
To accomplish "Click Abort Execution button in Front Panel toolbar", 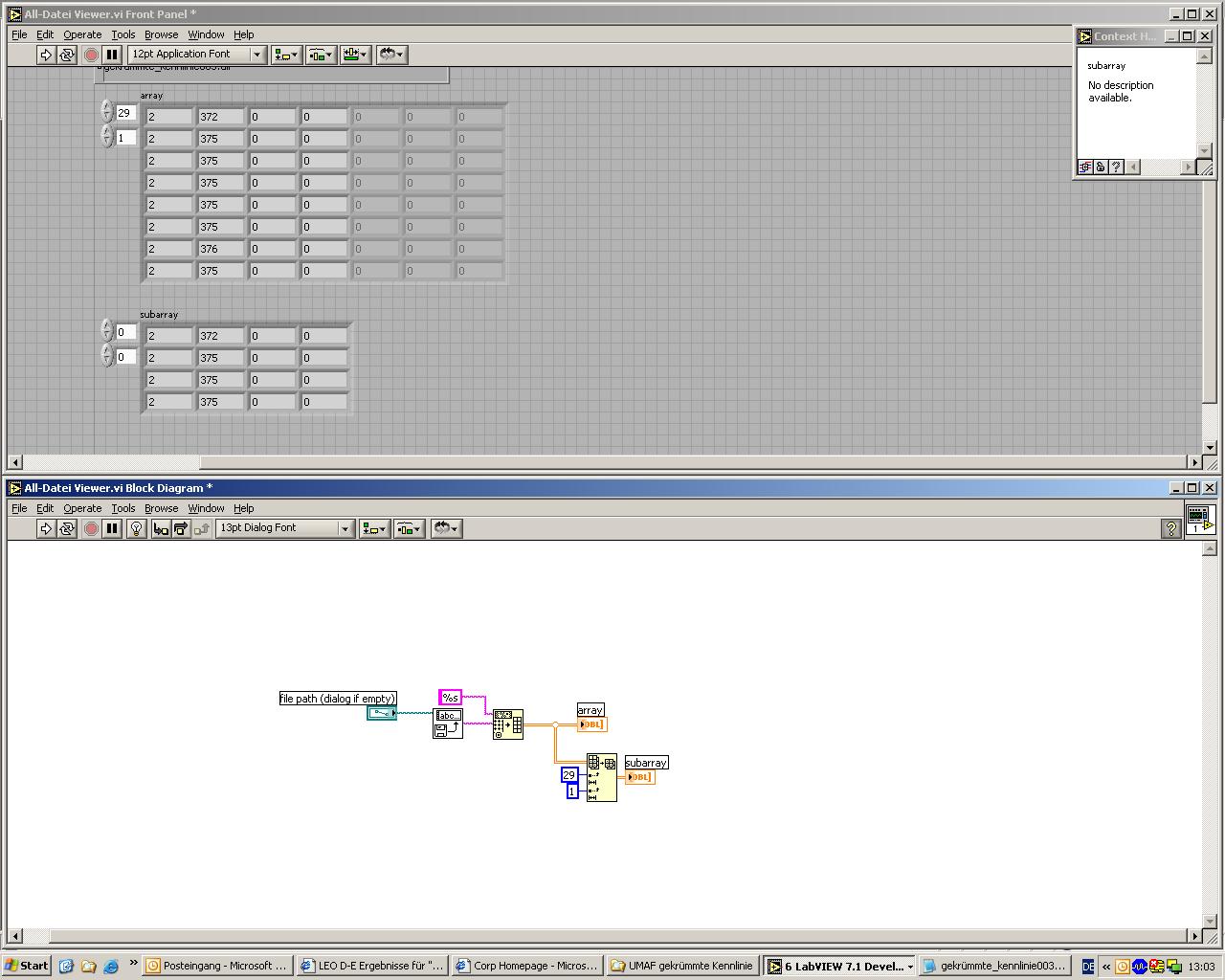I will coord(92,55).
